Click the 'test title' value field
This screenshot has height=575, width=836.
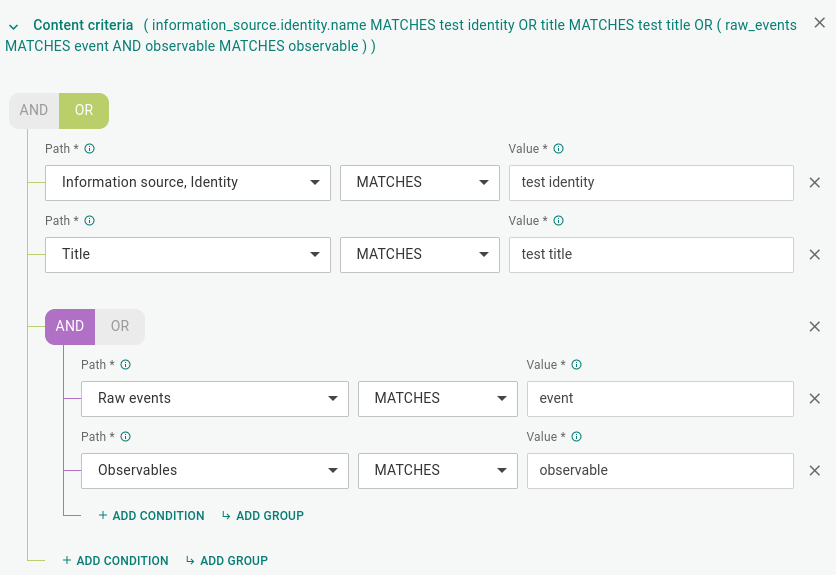[651, 255]
